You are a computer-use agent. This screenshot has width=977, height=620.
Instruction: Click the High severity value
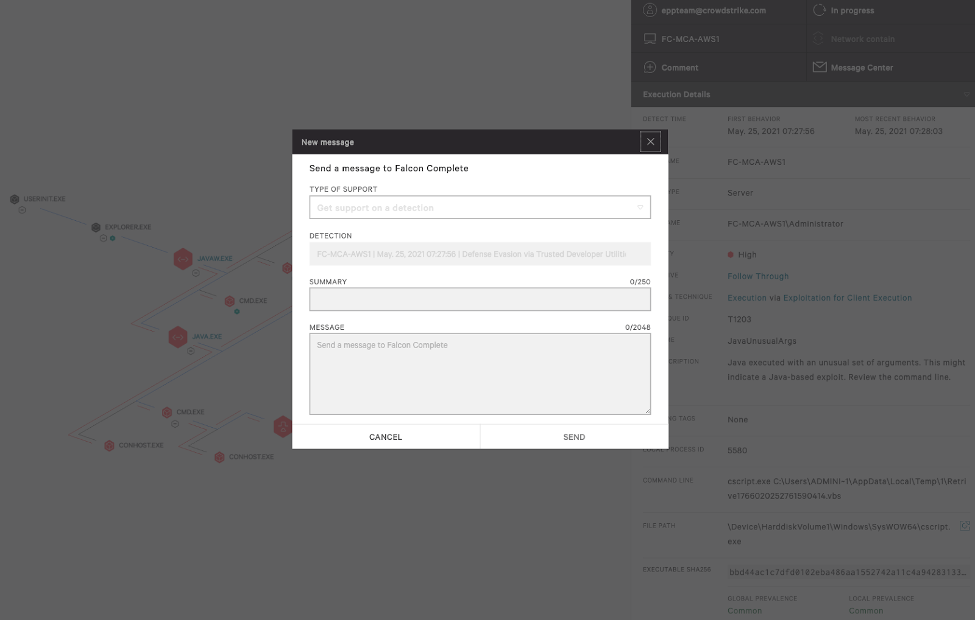(x=746, y=254)
